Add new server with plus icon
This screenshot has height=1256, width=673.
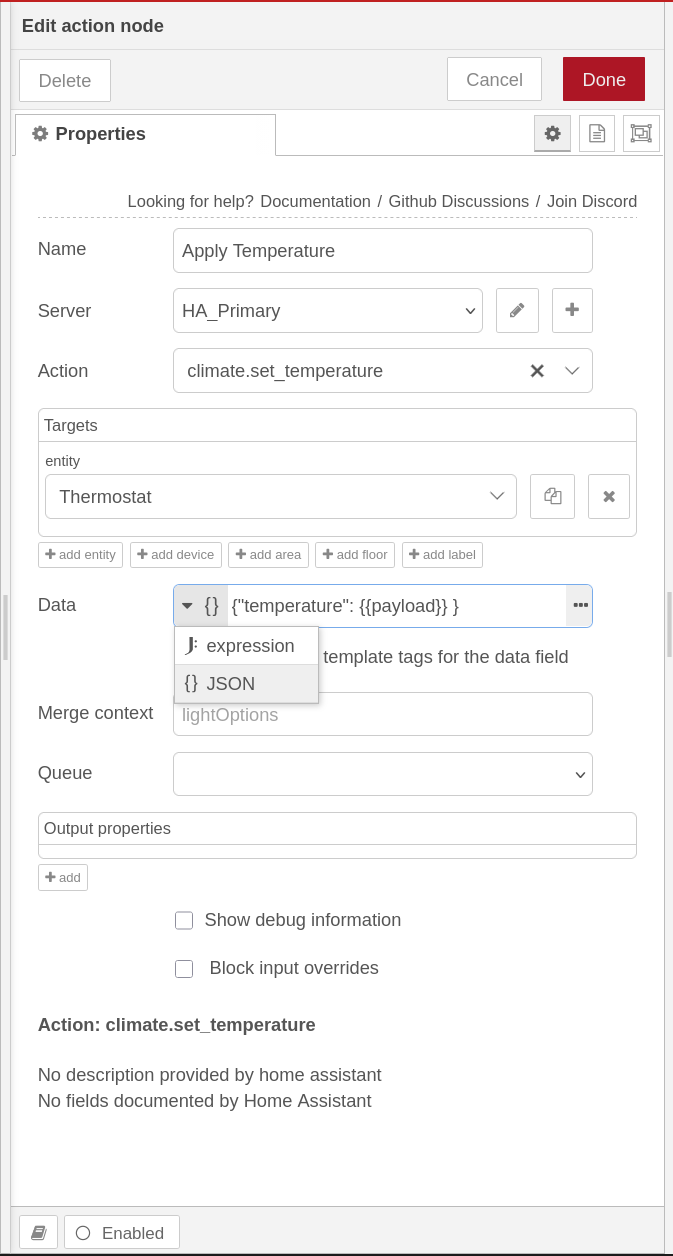tap(571, 310)
